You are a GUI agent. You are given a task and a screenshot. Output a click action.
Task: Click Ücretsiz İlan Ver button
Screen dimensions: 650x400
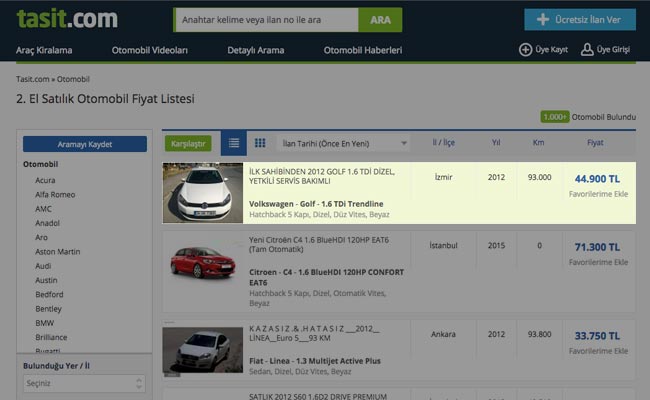pos(580,19)
